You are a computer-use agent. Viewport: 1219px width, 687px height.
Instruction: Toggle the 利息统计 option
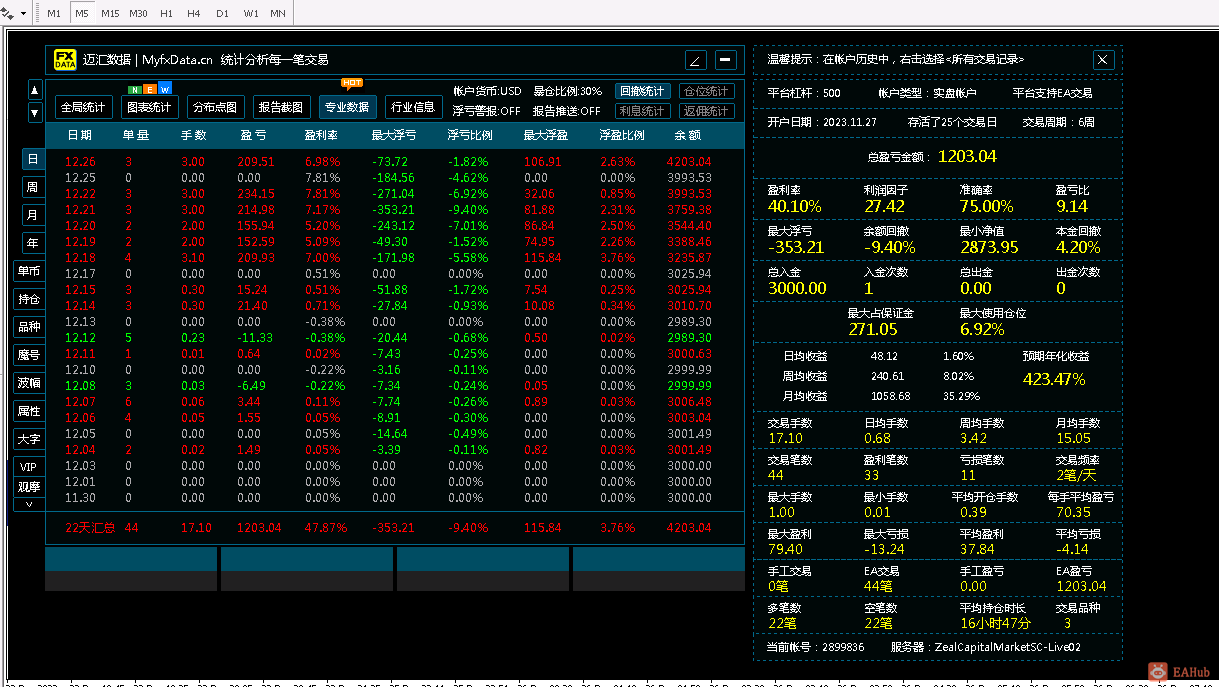[x=642, y=111]
